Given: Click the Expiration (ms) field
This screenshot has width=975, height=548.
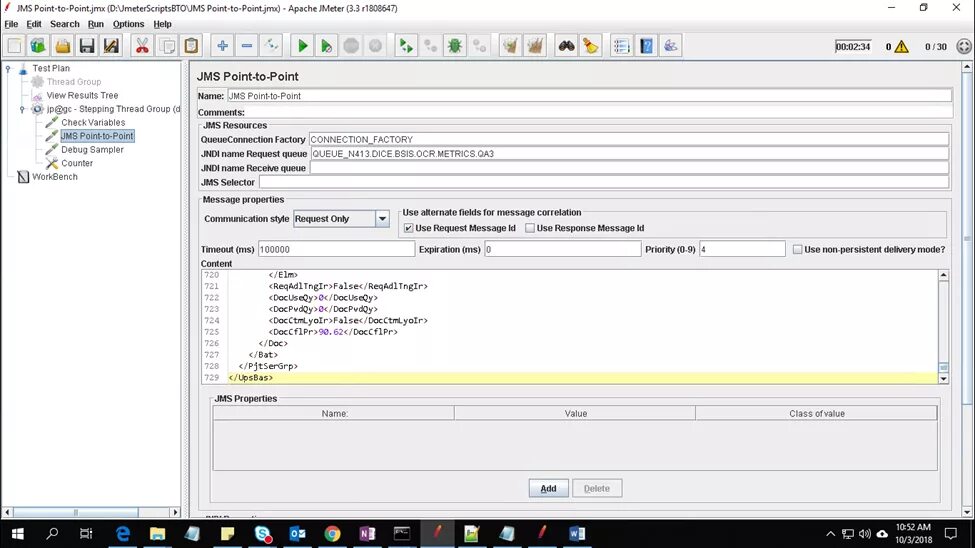Looking at the screenshot, I should pos(563,249).
